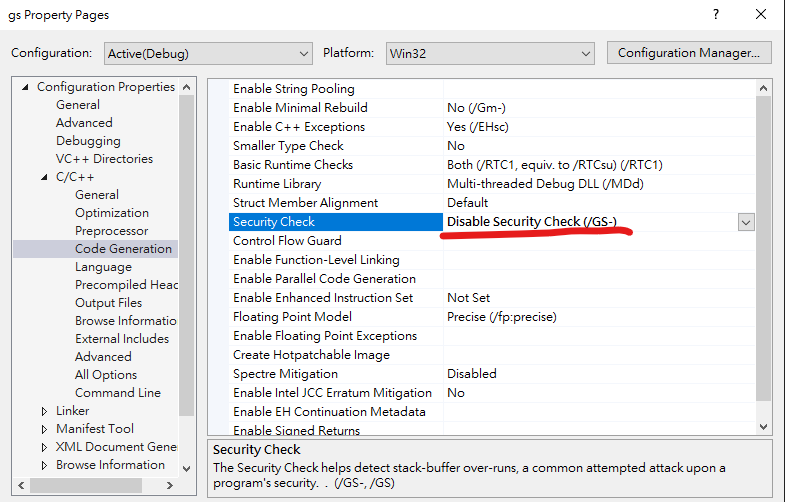Image resolution: width=785 pixels, height=502 pixels.
Task: Open the Preprocessor property page
Action: [111, 231]
